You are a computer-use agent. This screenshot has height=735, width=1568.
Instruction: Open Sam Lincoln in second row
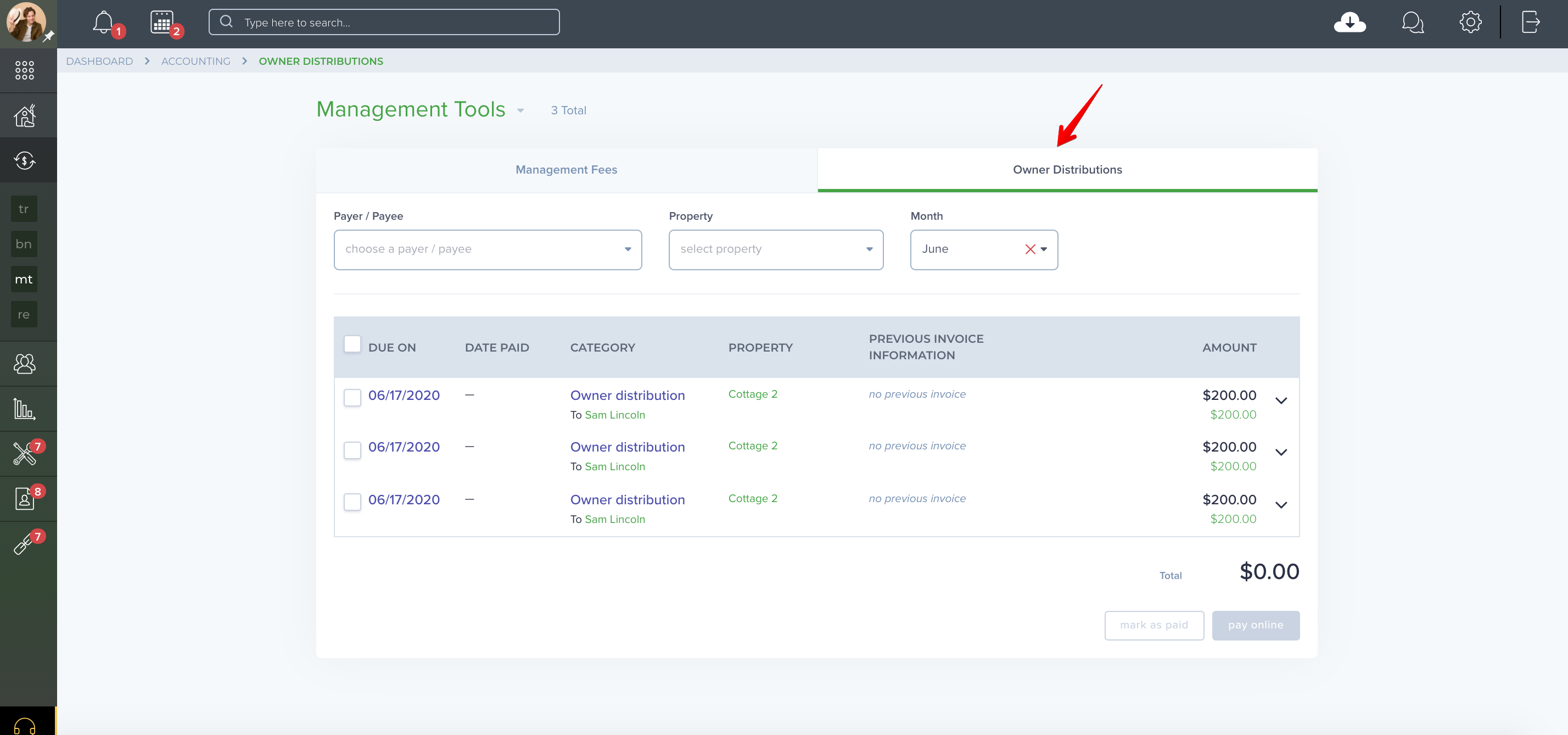coord(615,466)
